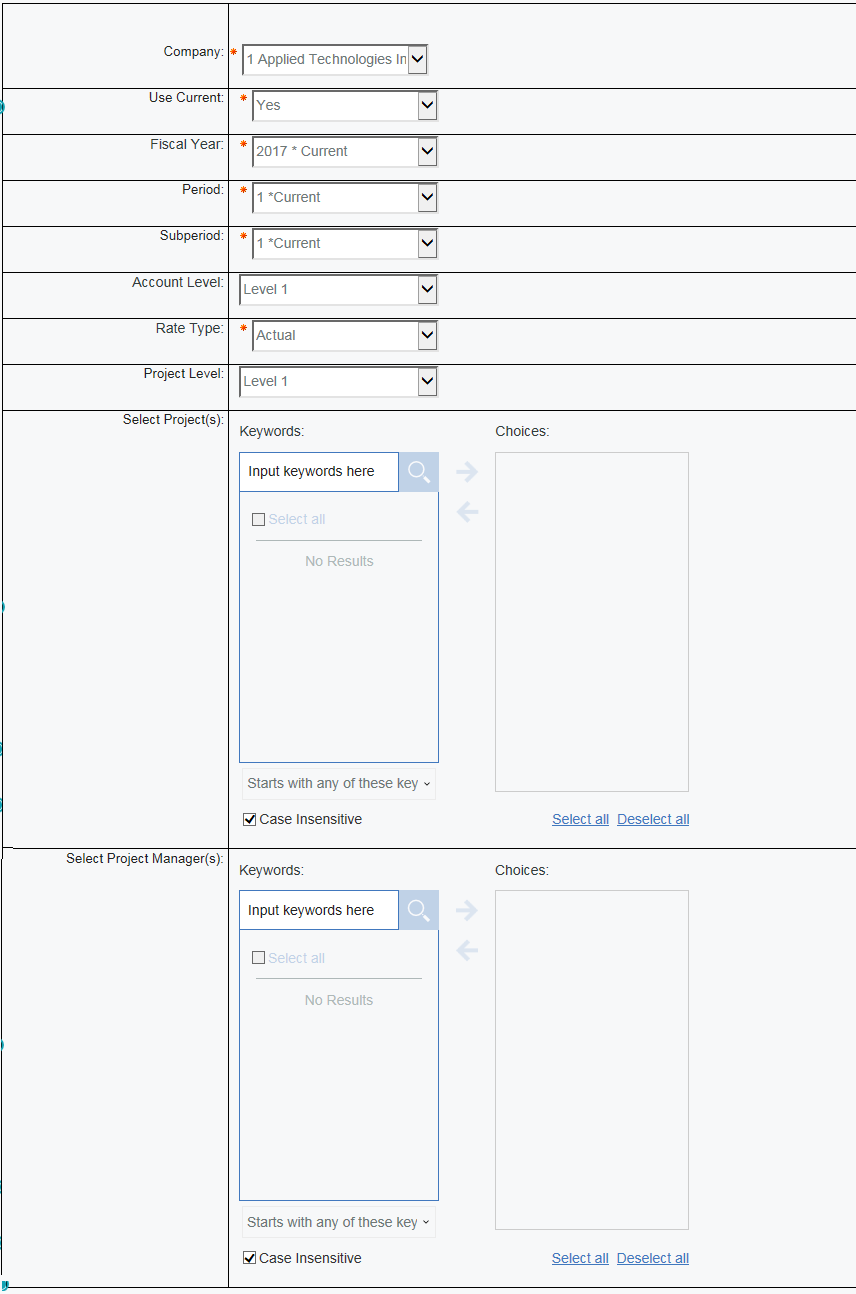The image size is (856, 1294).
Task: Click the project manager keywords input field
Action: tap(318, 911)
